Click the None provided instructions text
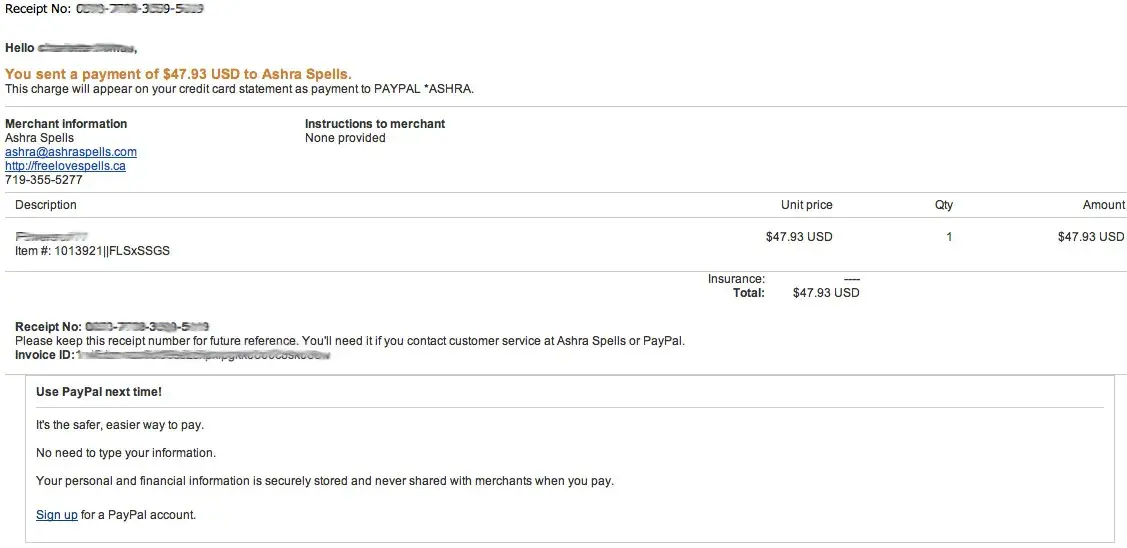 pos(345,138)
